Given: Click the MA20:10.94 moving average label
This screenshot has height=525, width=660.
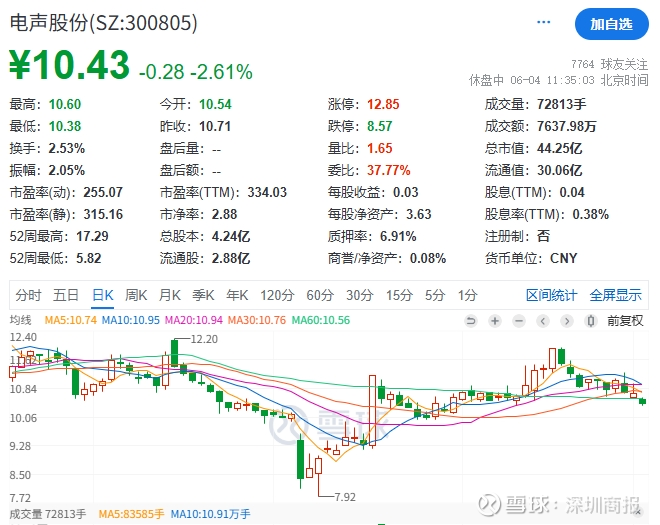Looking at the screenshot, I should point(194,320).
